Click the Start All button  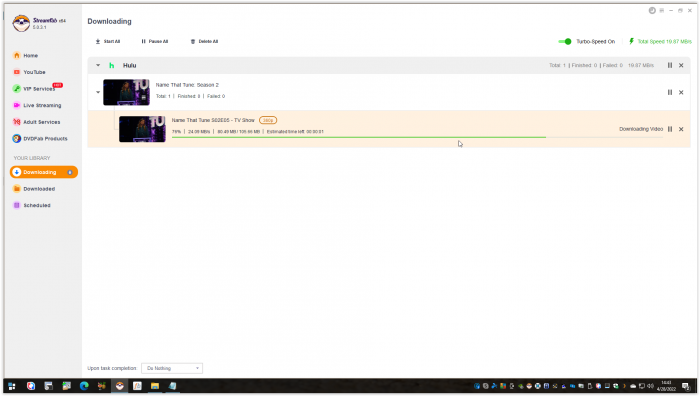click(x=108, y=42)
